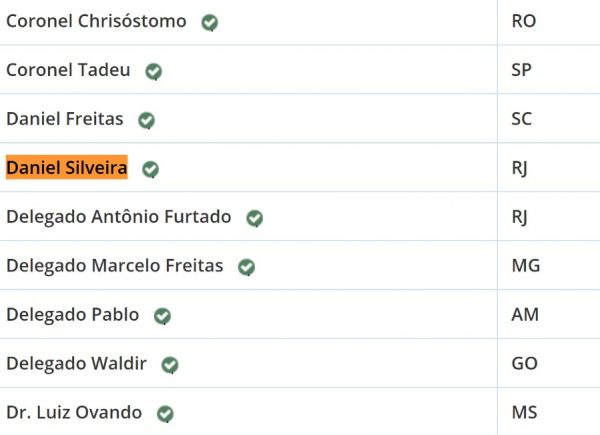Click the green check next to Delegado Marcelo Freitas

click(x=246, y=267)
